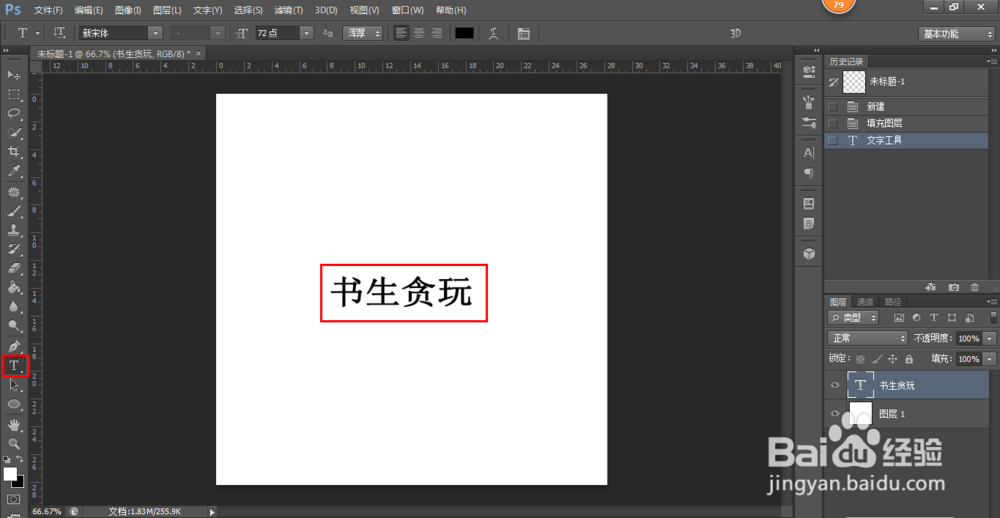Image resolution: width=1000 pixels, height=518 pixels.
Task: Open the layer filter type dropdown 类型
Action: coord(853,317)
